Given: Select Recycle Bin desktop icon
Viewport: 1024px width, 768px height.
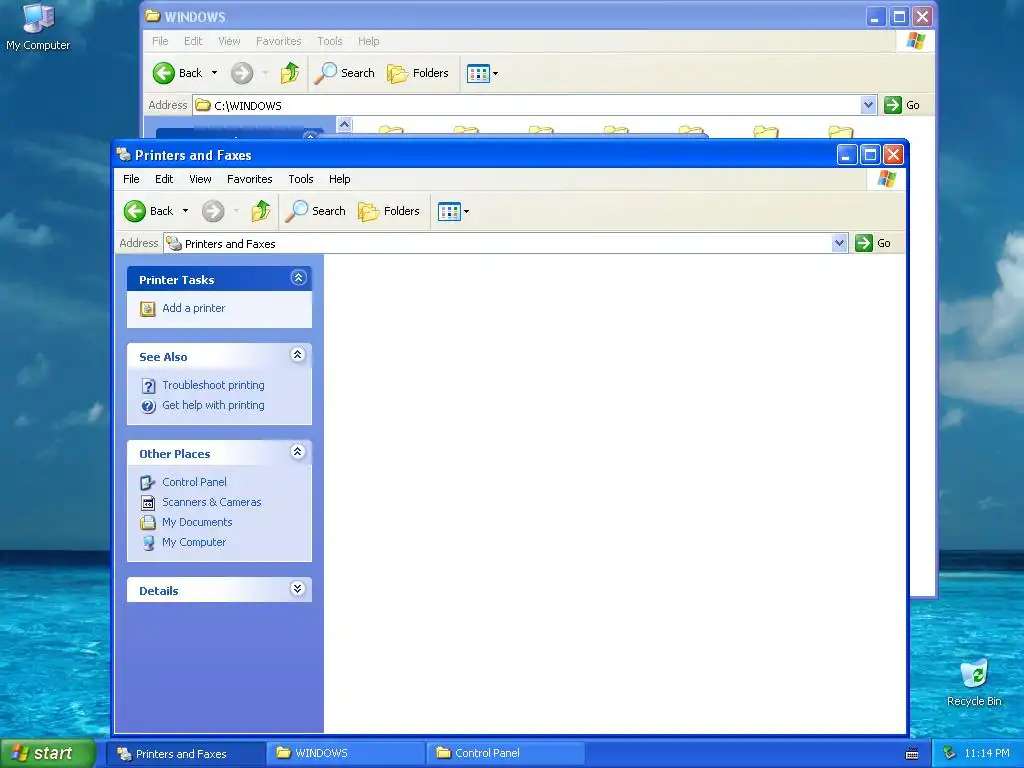Looking at the screenshot, I should pyautogui.click(x=974, y=683).
